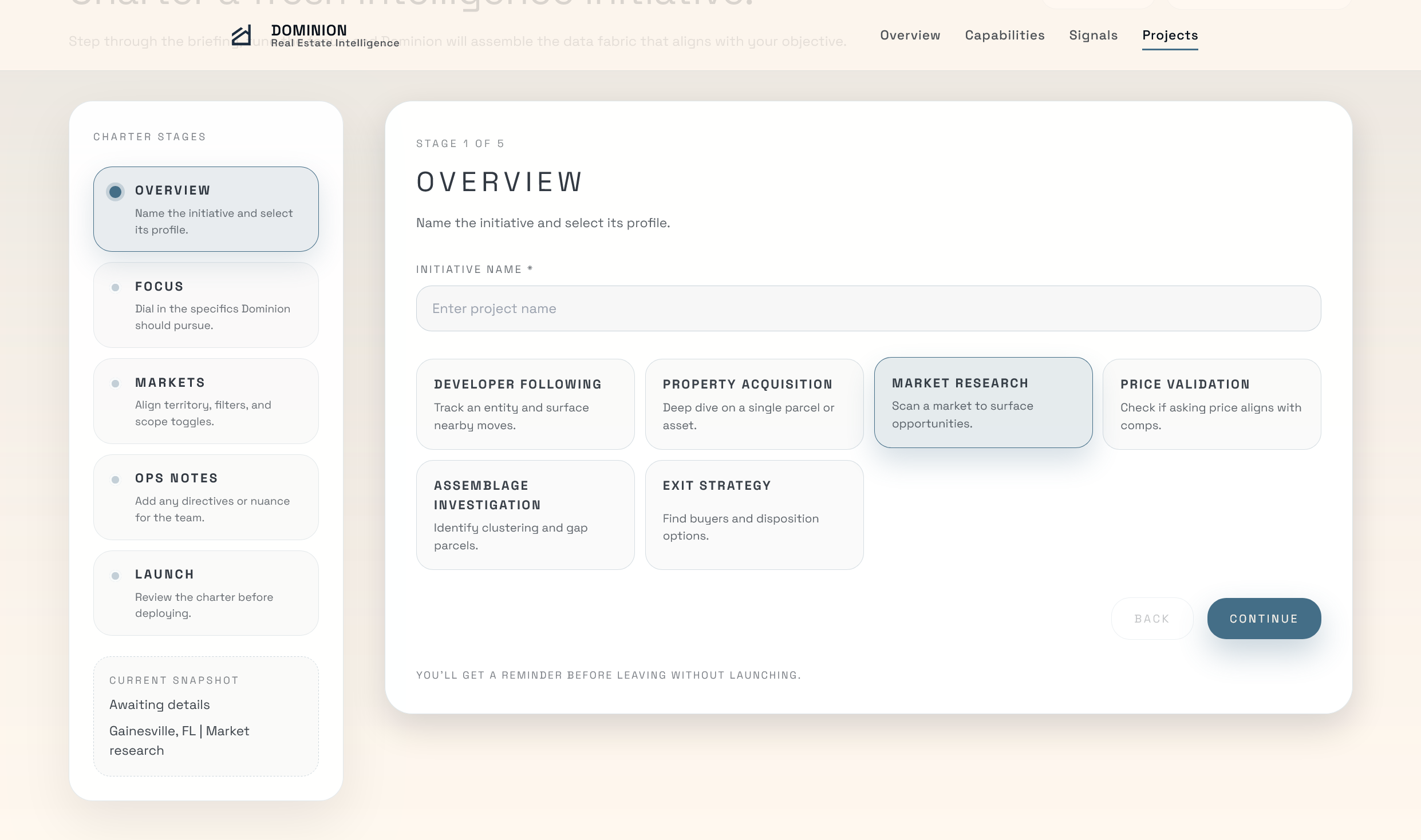Switch to the Projects navigation tab
This screenshot has height=840, width=1421.
point(1170,35)
